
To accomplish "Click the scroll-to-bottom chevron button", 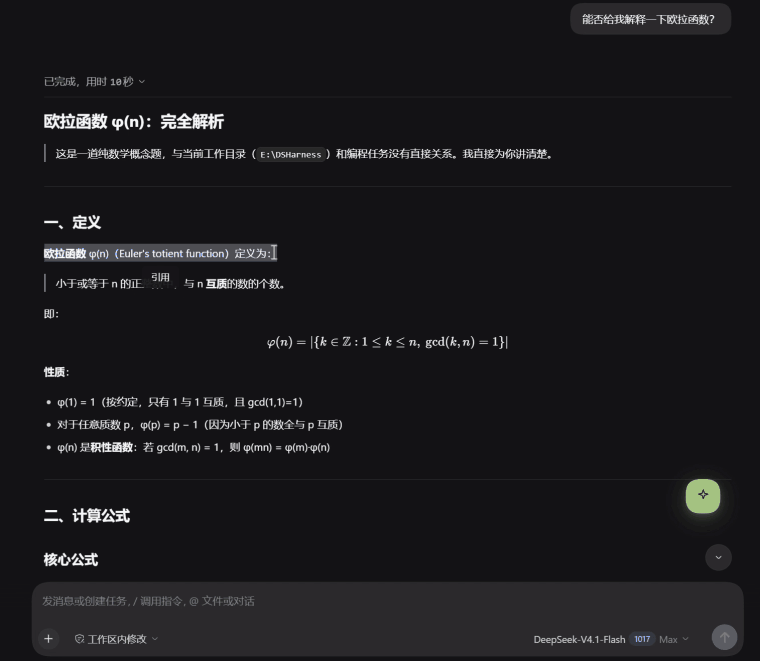I will pyautogui.click(x=718, y=557).
